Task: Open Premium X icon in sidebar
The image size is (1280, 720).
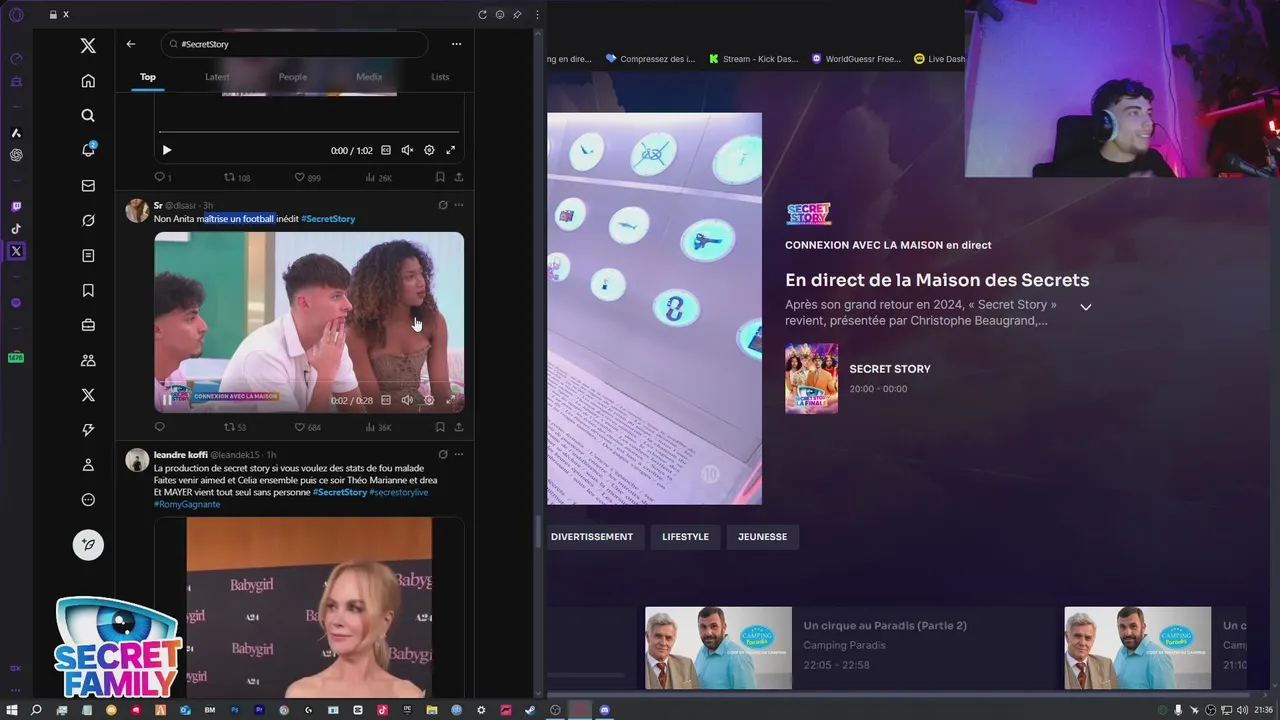Action: click(88, 395)
